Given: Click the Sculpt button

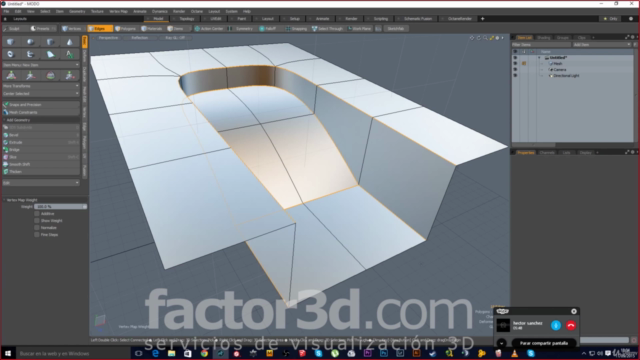Looking at the screenshot, I should click(x=14, y=29).
